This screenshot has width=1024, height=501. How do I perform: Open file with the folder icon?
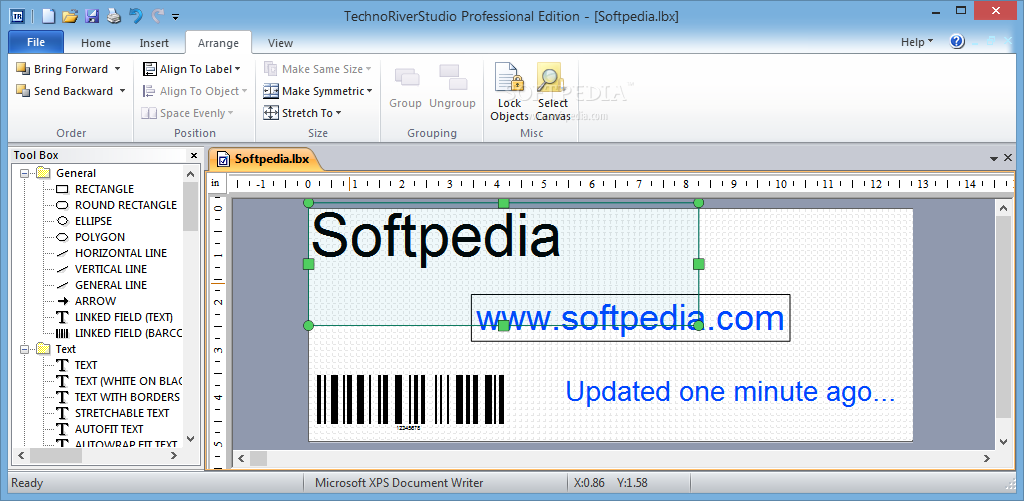click(71, 16)
